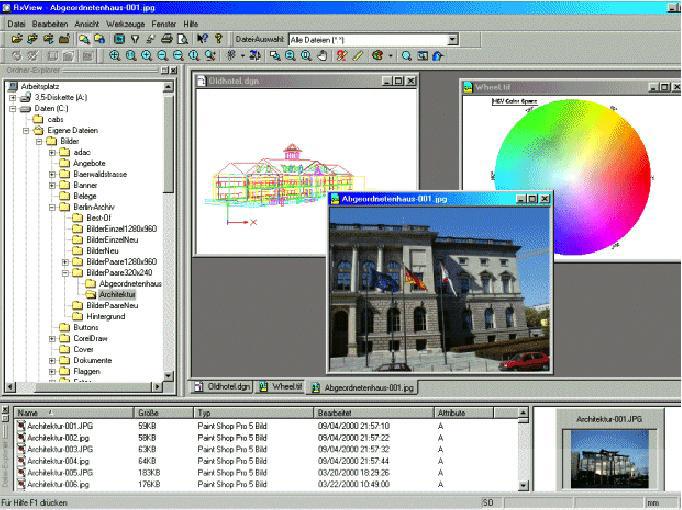The height and width of the screenshot is (510, 682).
Task: Expand the CorelDraw folder node
Action: (x=52, y=338)
